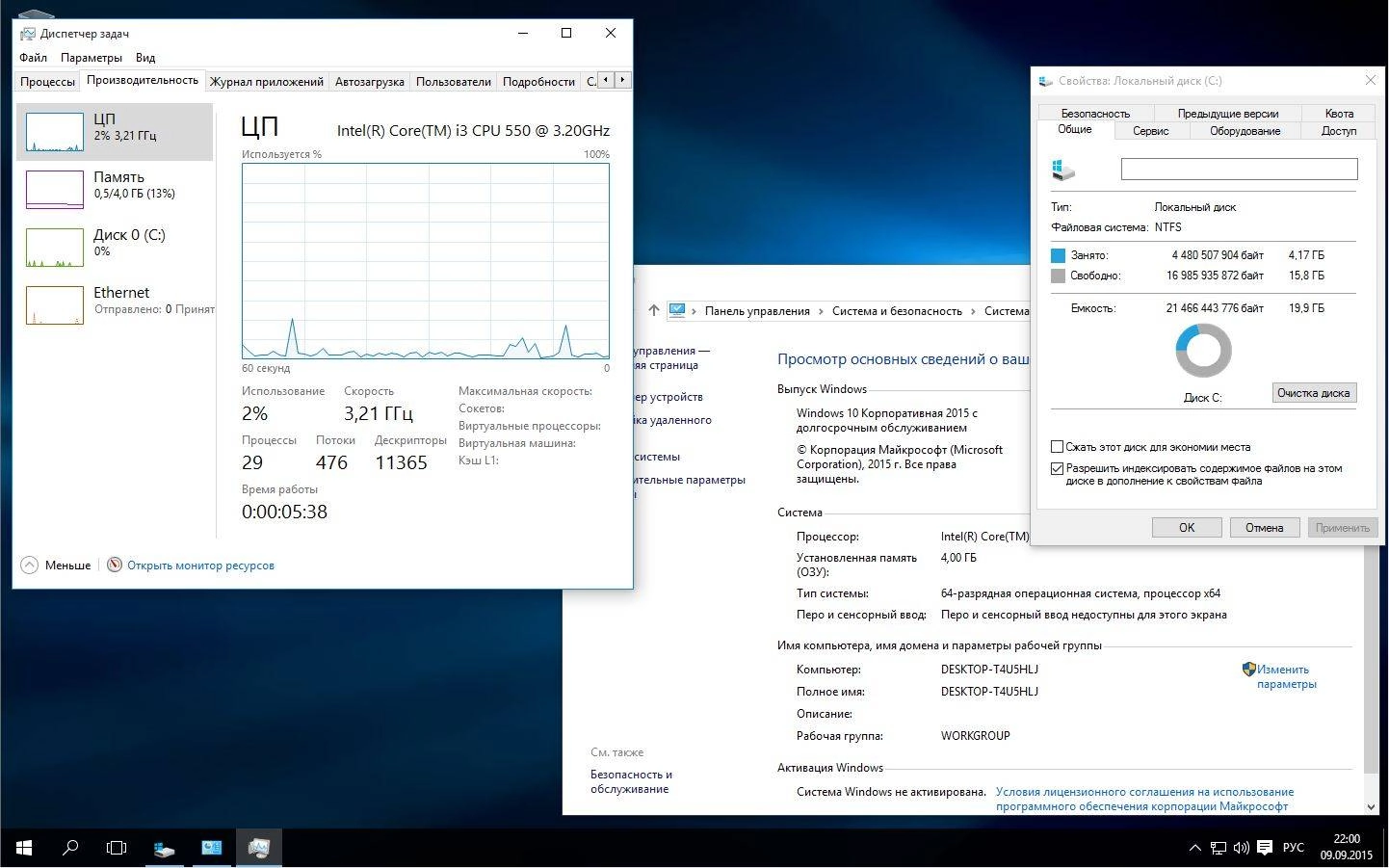This screenshot has height=868, width=1389.
Task: Click Отмена in disk properties dialog
Action: pyautogui.click(x=1264, y=528)
